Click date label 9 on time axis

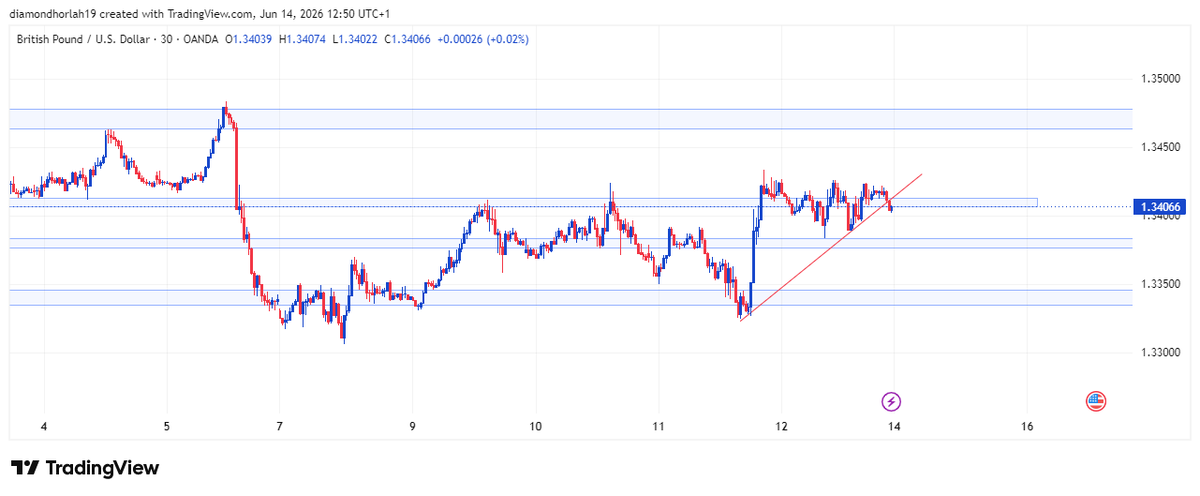pos(413,426)
